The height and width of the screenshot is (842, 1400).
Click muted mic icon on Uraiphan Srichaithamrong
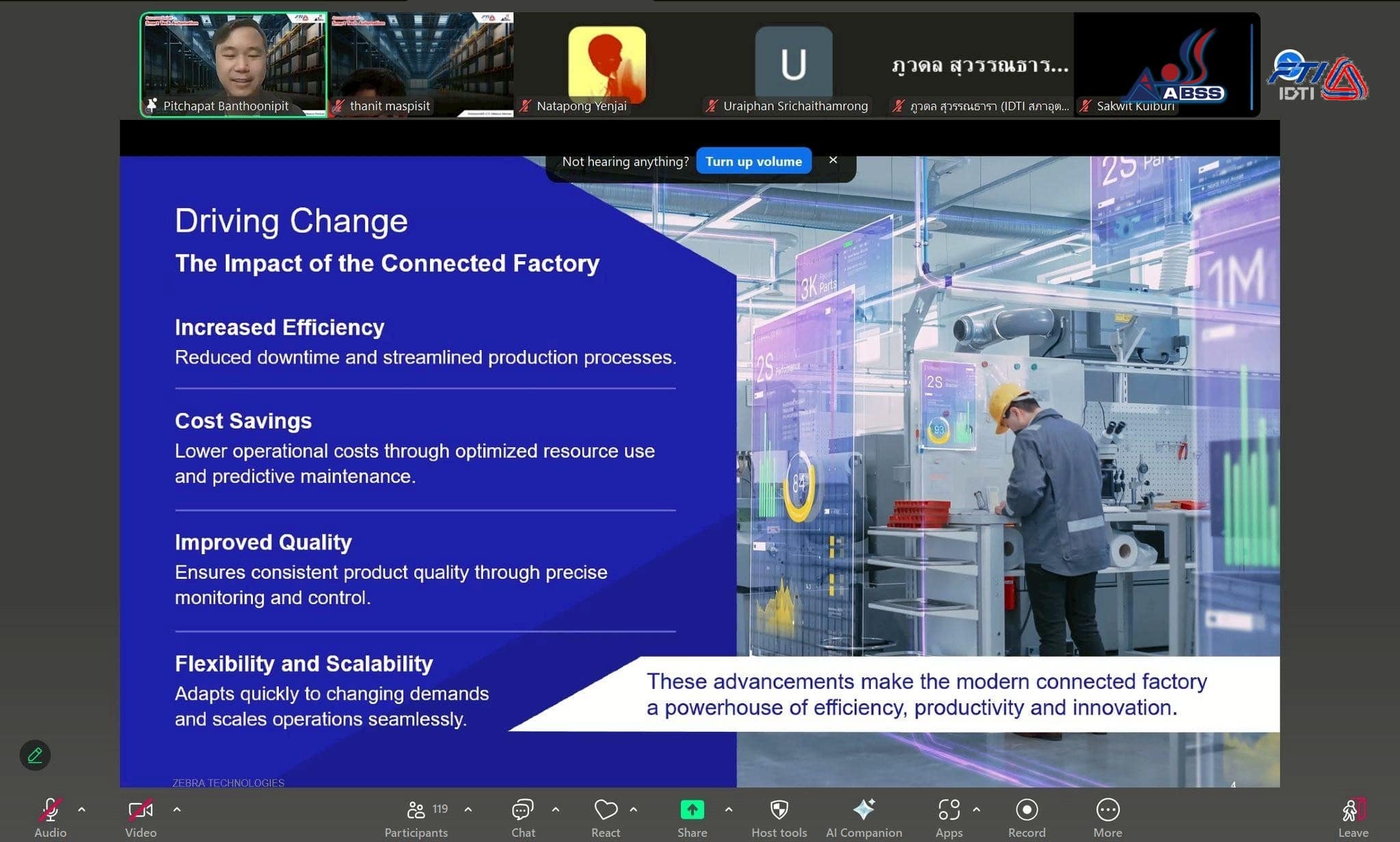pos(712,106)
